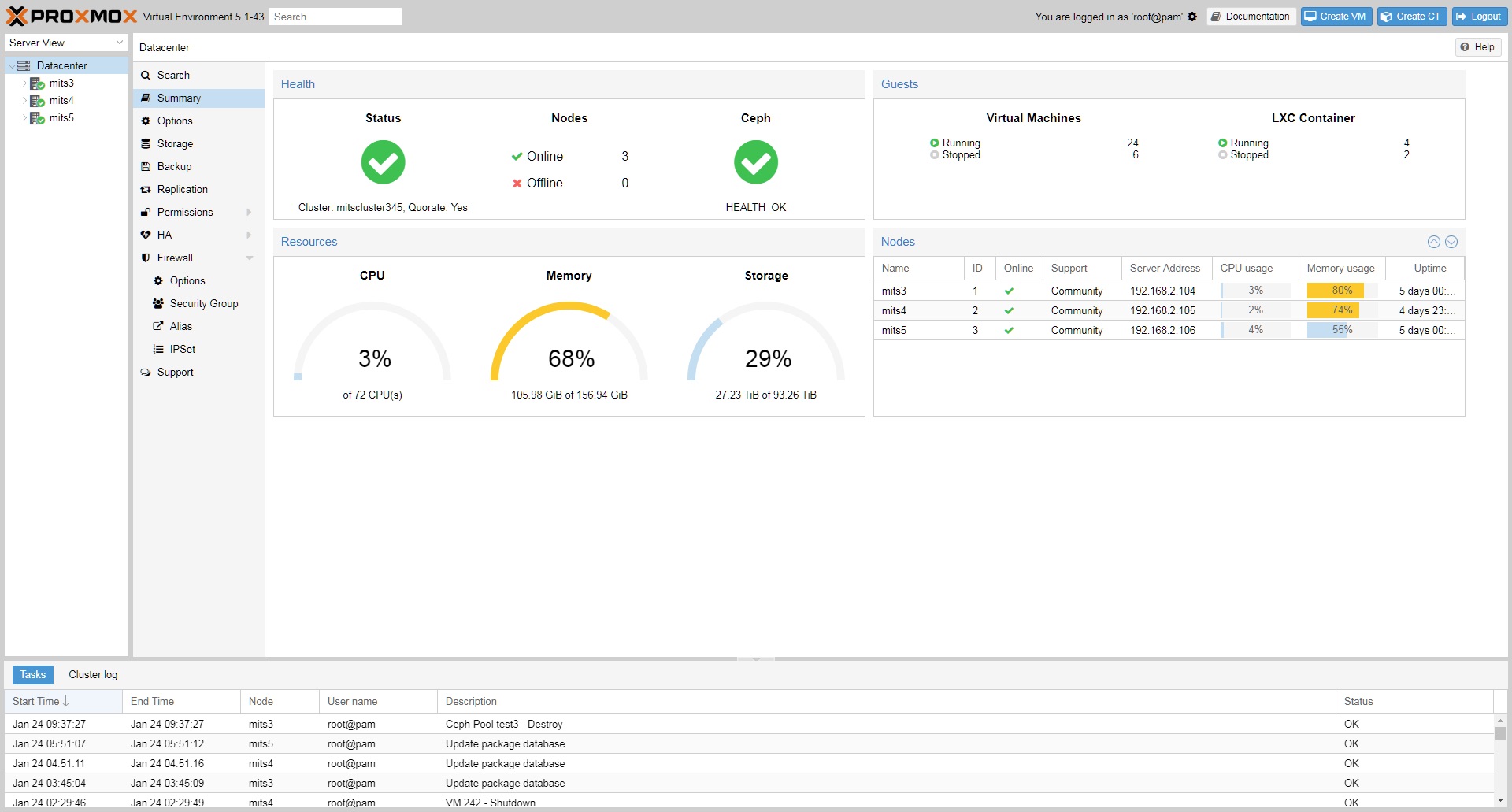Click the gear icon beside root@pam
The image size is (1512, 812).
[x=1192, y=17]
